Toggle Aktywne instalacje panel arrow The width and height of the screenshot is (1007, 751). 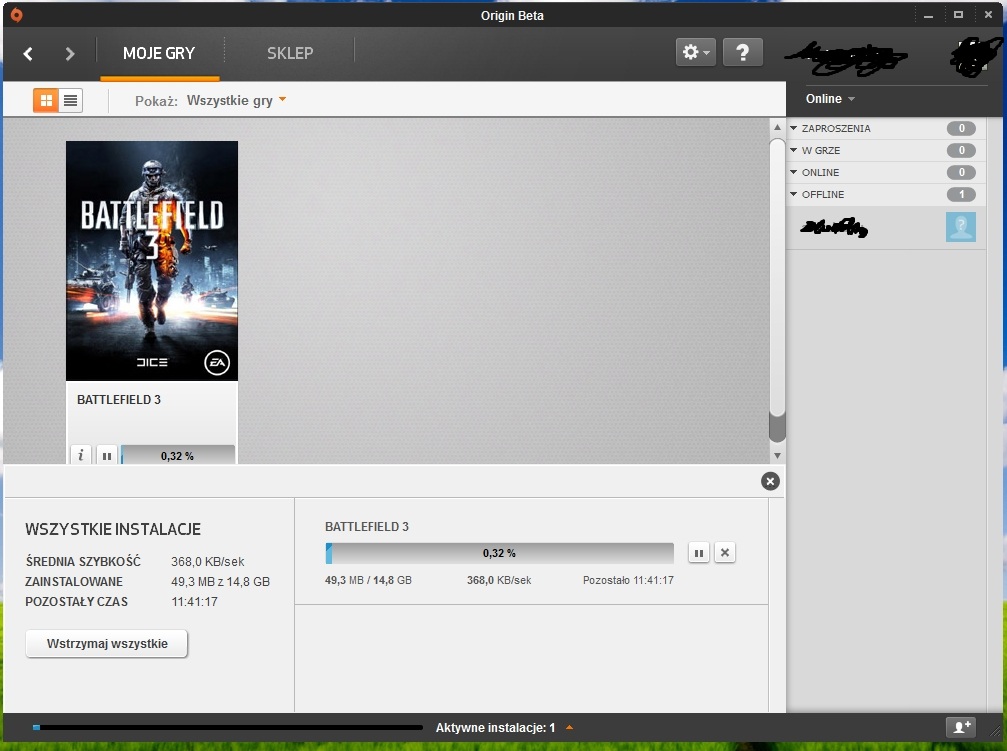pos(570,727)
